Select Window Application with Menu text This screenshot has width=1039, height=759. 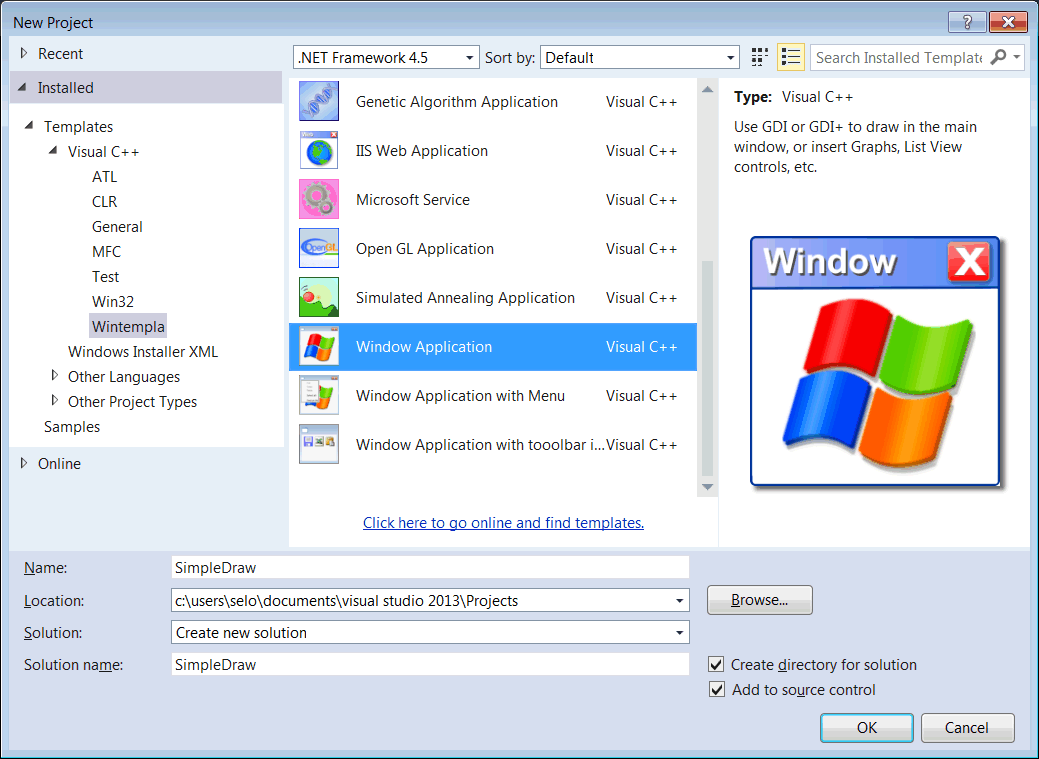coord(460,396)
